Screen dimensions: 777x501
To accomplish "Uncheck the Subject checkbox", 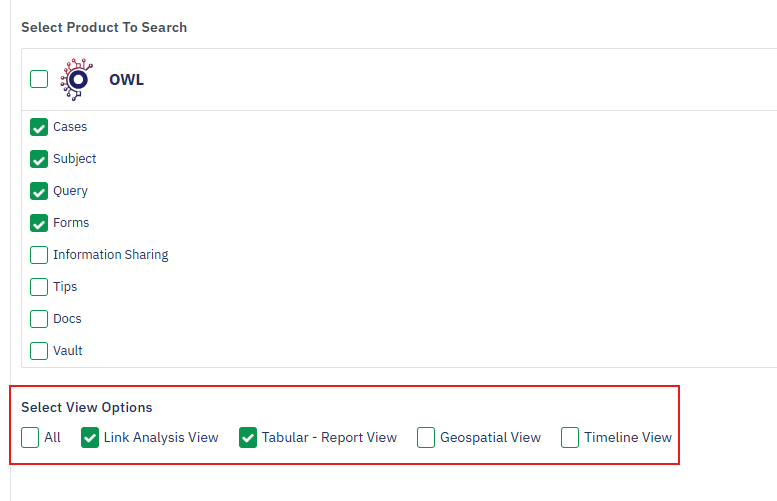I will pyautogui.click(x=39, y=159).
